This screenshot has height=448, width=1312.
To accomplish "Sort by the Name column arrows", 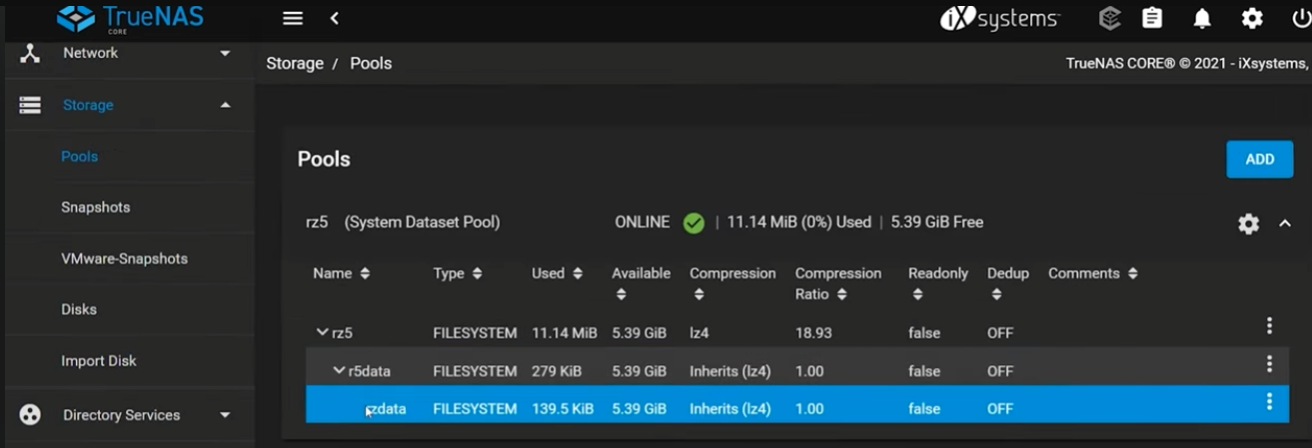I will 365,273.
